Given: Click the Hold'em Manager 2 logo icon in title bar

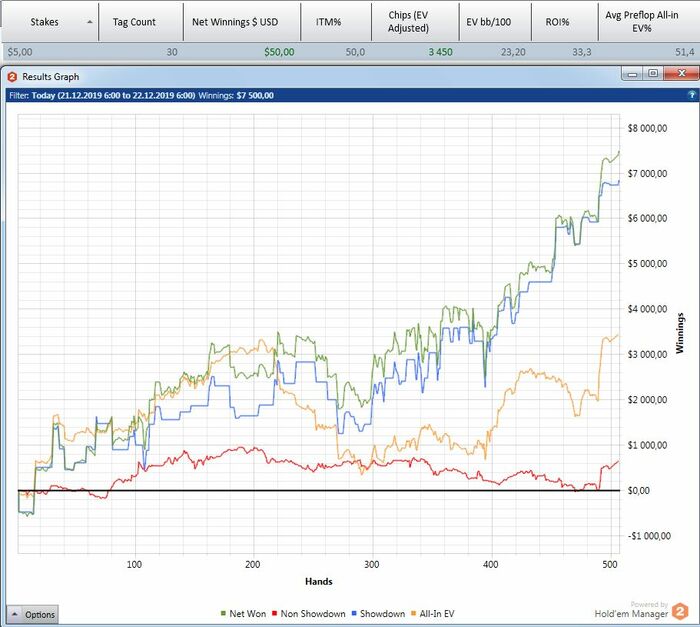Looking at the screenshot, I should coord(12,77).
